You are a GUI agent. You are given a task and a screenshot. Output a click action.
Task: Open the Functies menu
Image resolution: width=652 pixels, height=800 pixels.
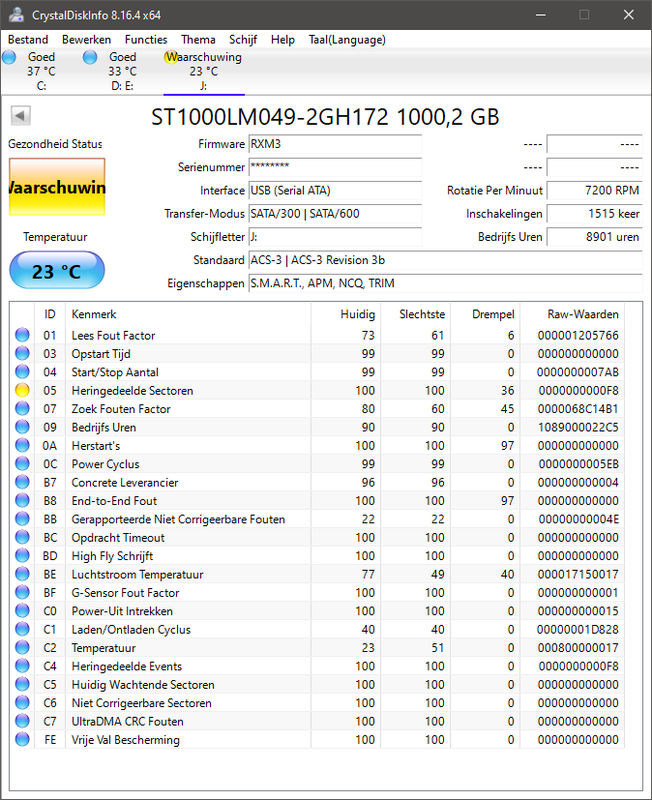146,39
